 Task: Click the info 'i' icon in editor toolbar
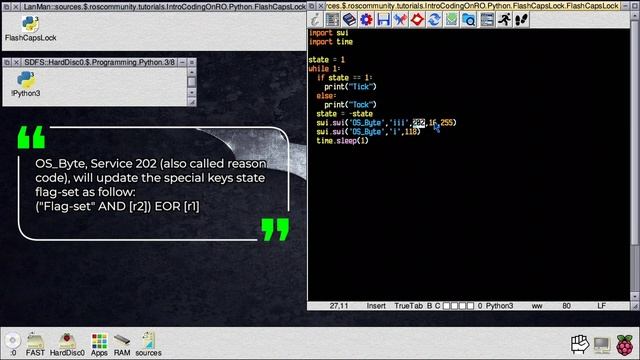click(x=315, y=19)
